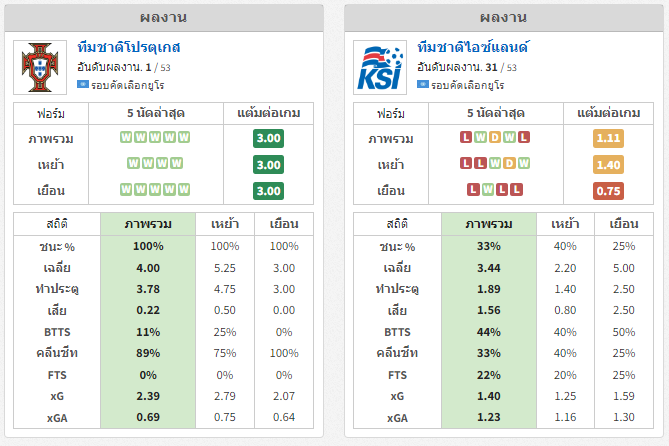Click Portugal's first W badge in overall form
The width and height of the screenshot is (669, 446).
[126, 137]
